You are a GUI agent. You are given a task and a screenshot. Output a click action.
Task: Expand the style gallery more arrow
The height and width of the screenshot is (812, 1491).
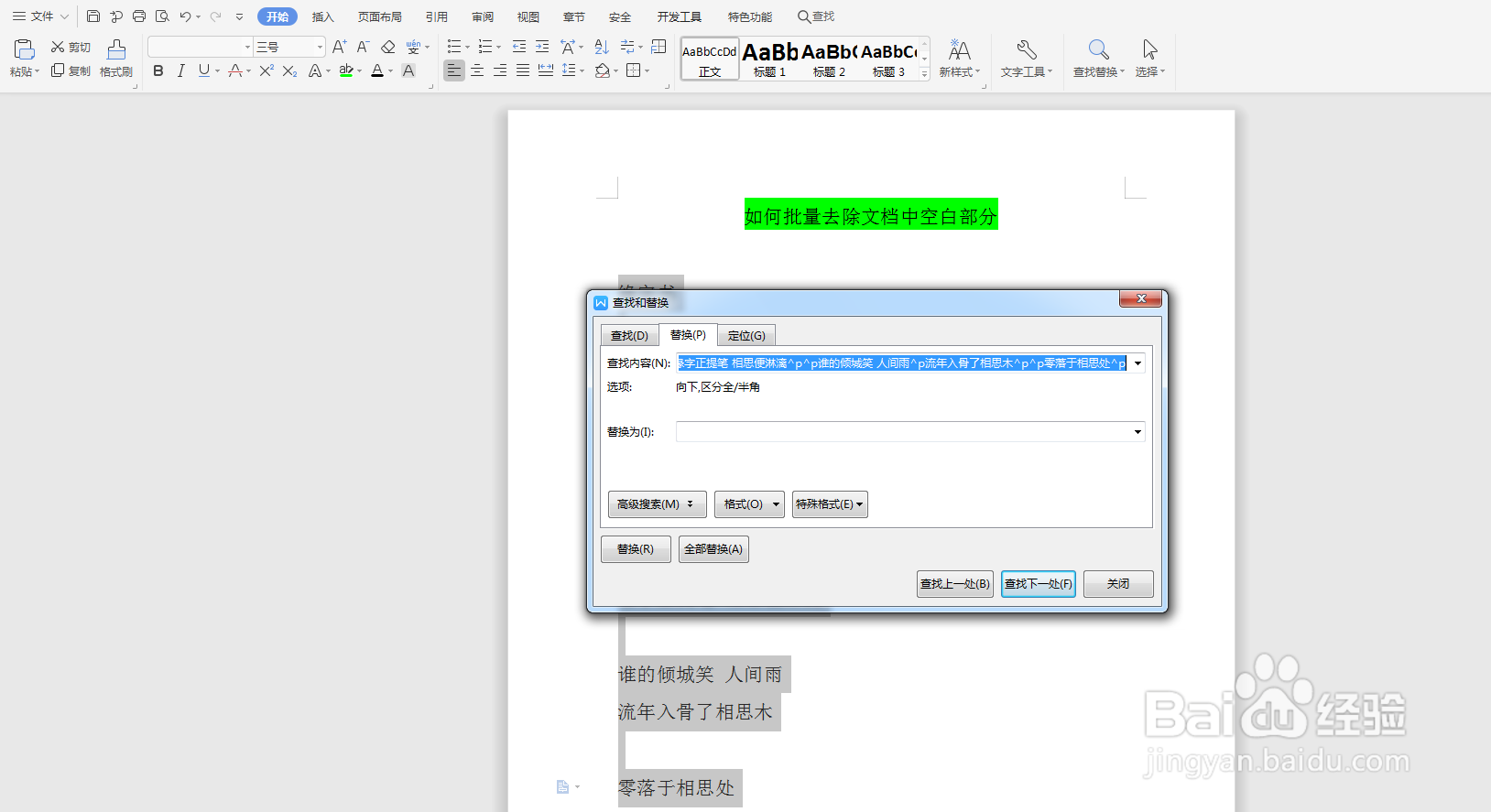coord(924,73)
